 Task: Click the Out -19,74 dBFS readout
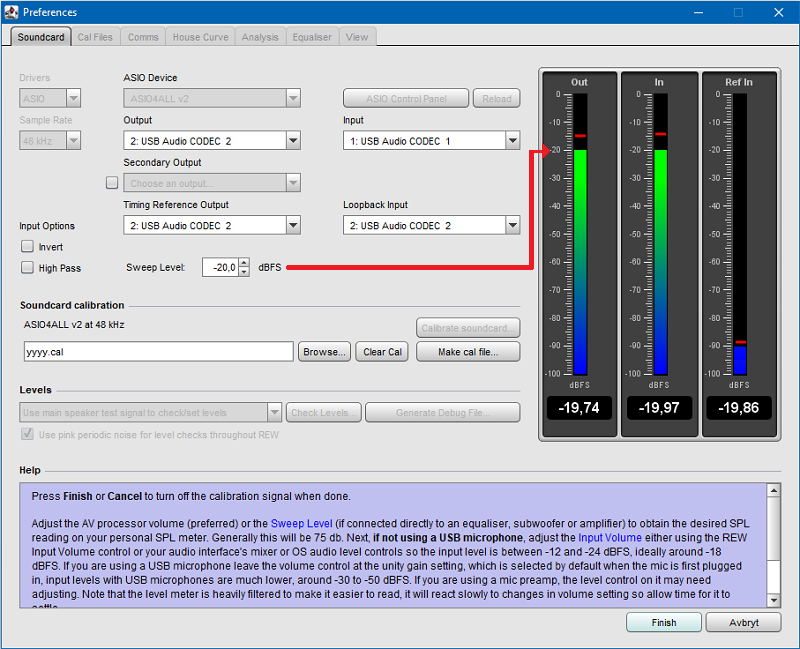(x=579, y=408)
